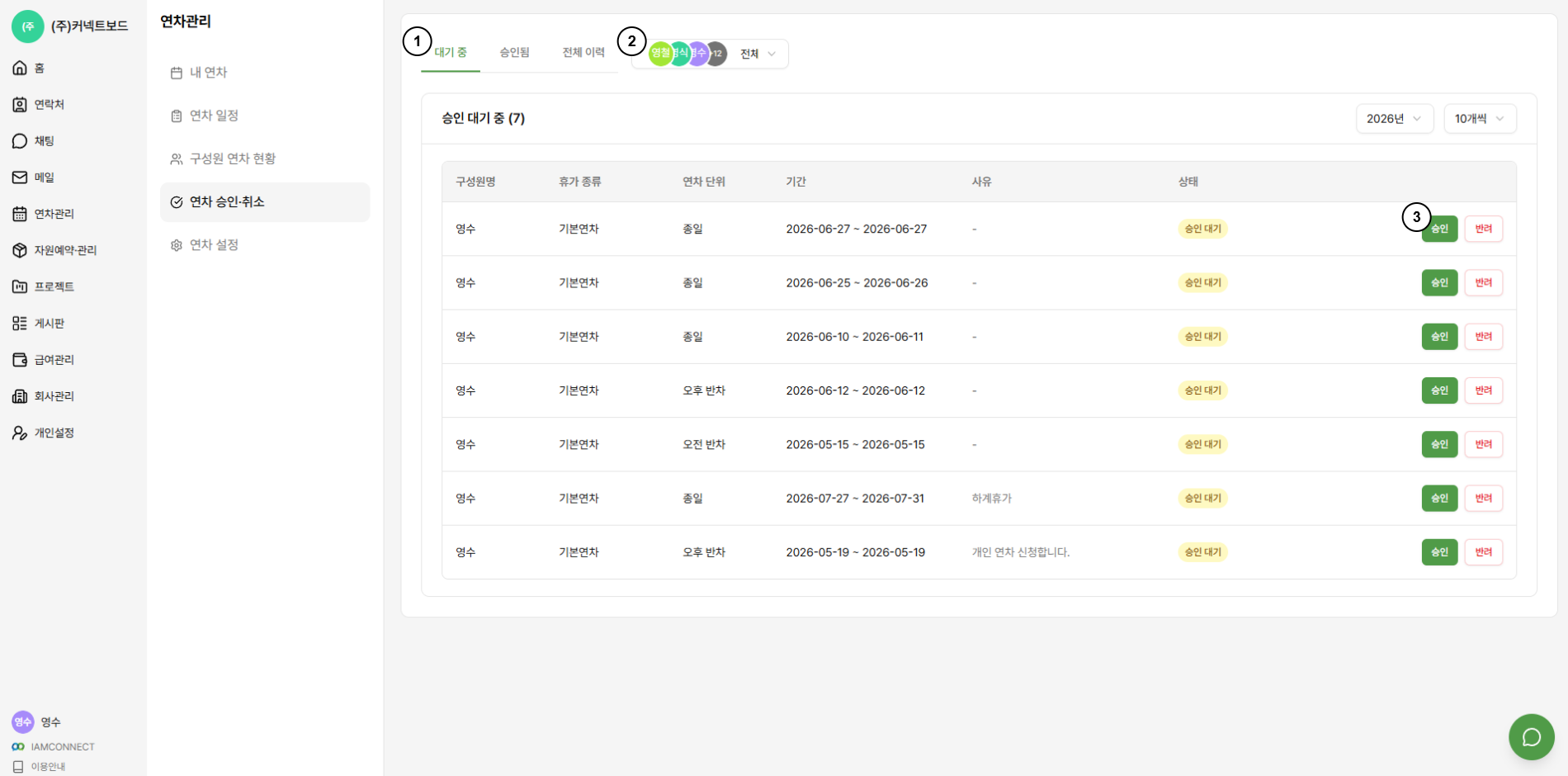
Task: Open the 2026년 year dropdown
Action: tap(1394, 119)
